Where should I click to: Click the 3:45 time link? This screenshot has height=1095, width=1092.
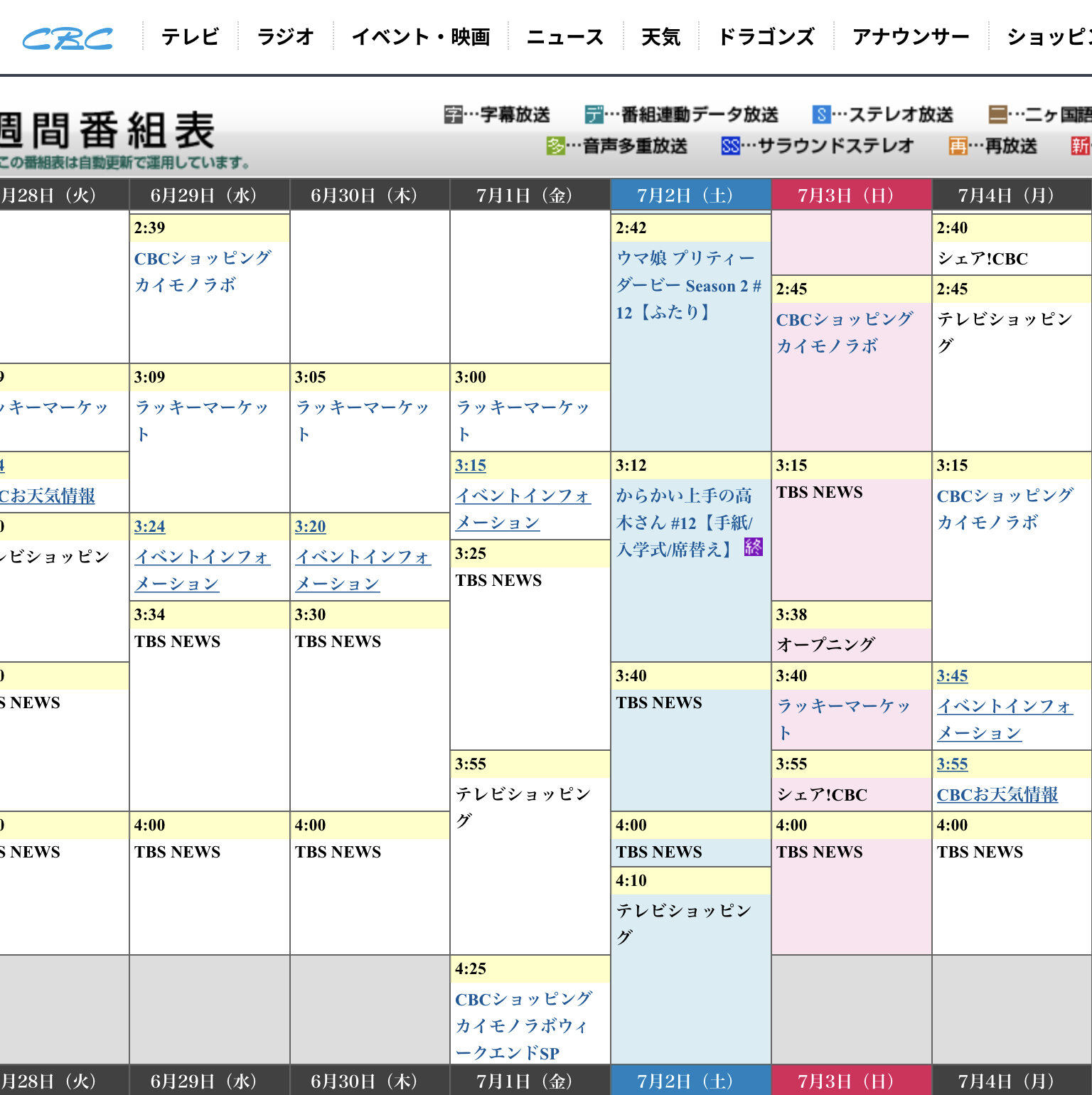952,676
